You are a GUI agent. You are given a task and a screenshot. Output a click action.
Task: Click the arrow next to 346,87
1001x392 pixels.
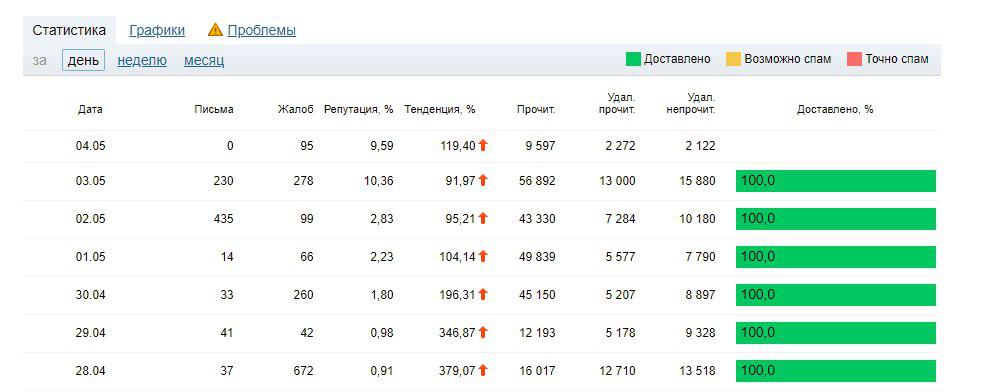tap(483, 333)
